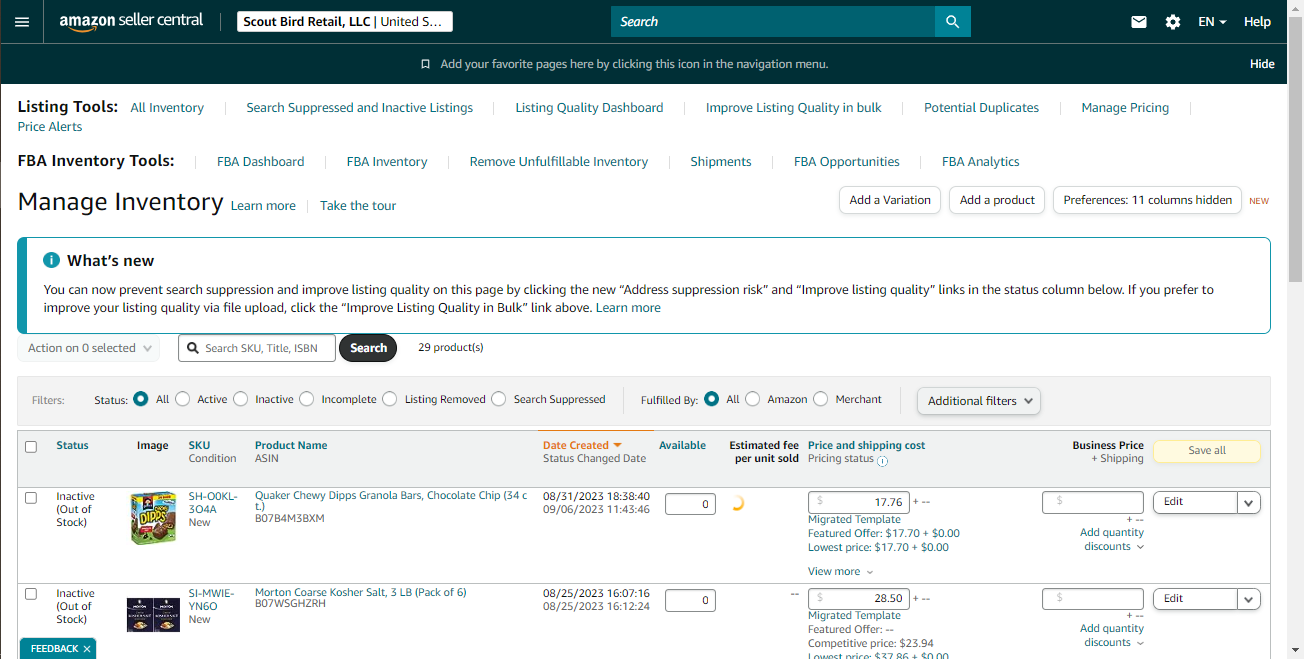Focus the top Search input field

pos(773,21)
